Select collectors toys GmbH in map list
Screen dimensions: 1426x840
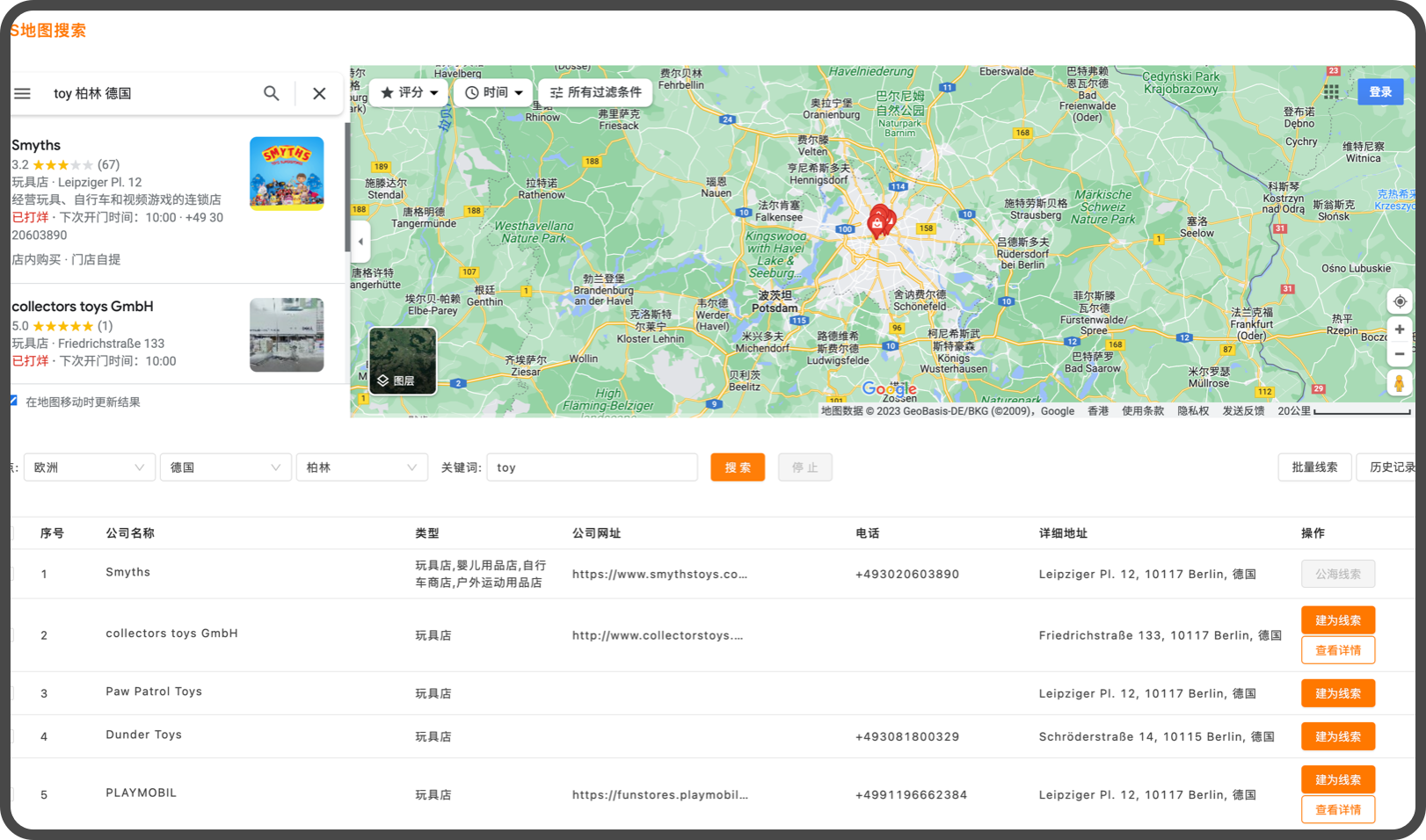tap(176, 334)
